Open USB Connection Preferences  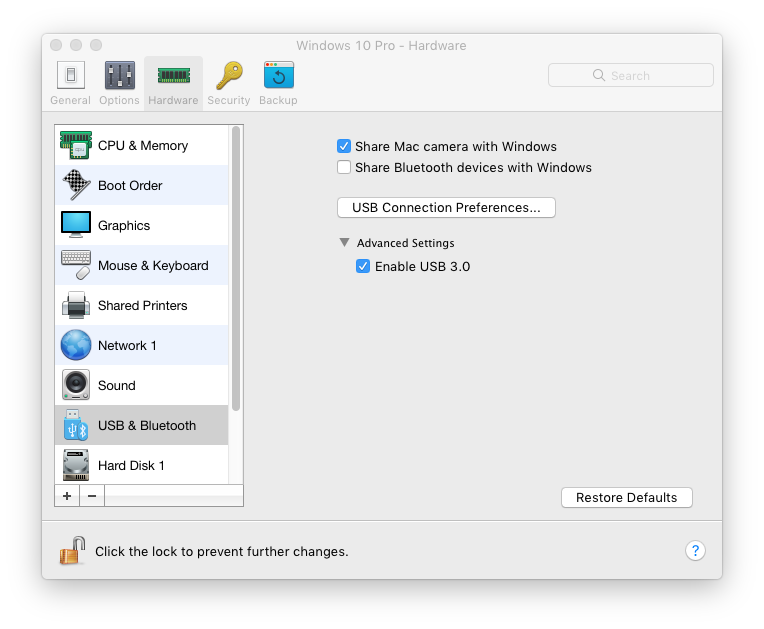[446, 208]
